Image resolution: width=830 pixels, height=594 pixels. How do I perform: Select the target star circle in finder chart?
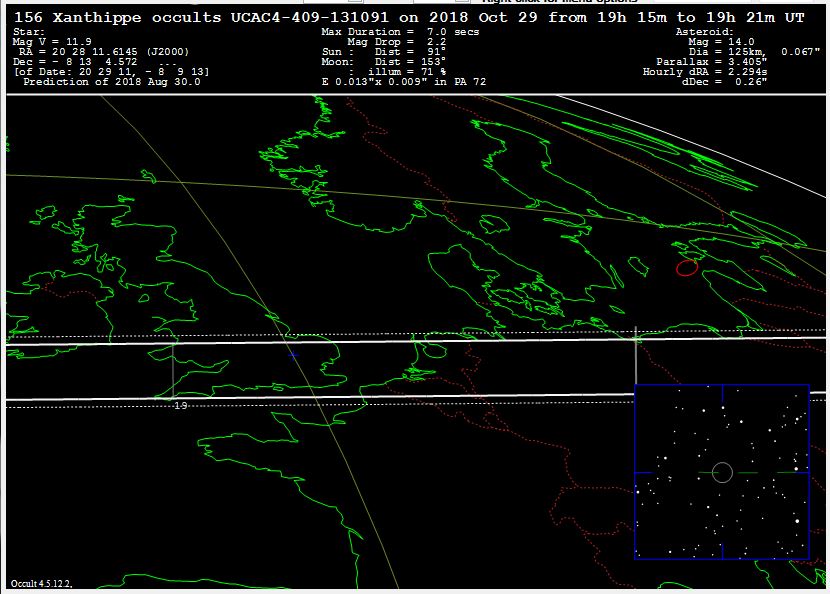(x=722, y=472)
